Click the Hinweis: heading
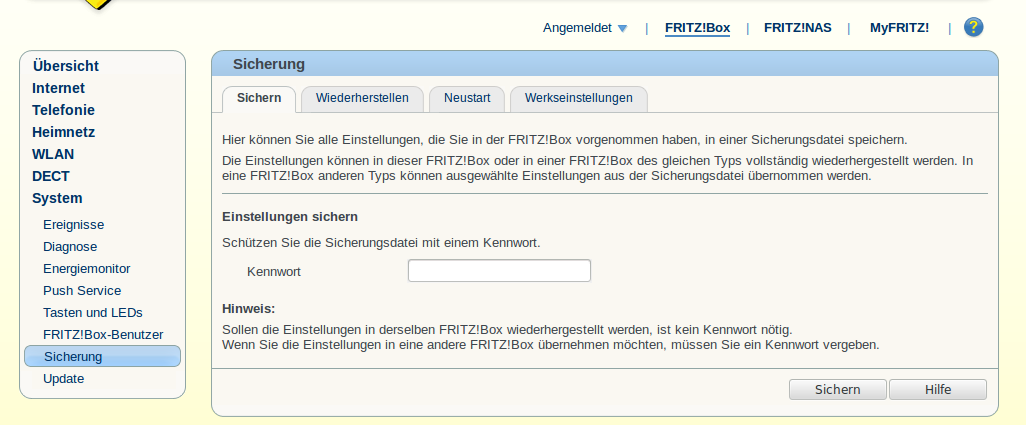This screenshot has height=425, width=1026. click(x=249, y=309)
